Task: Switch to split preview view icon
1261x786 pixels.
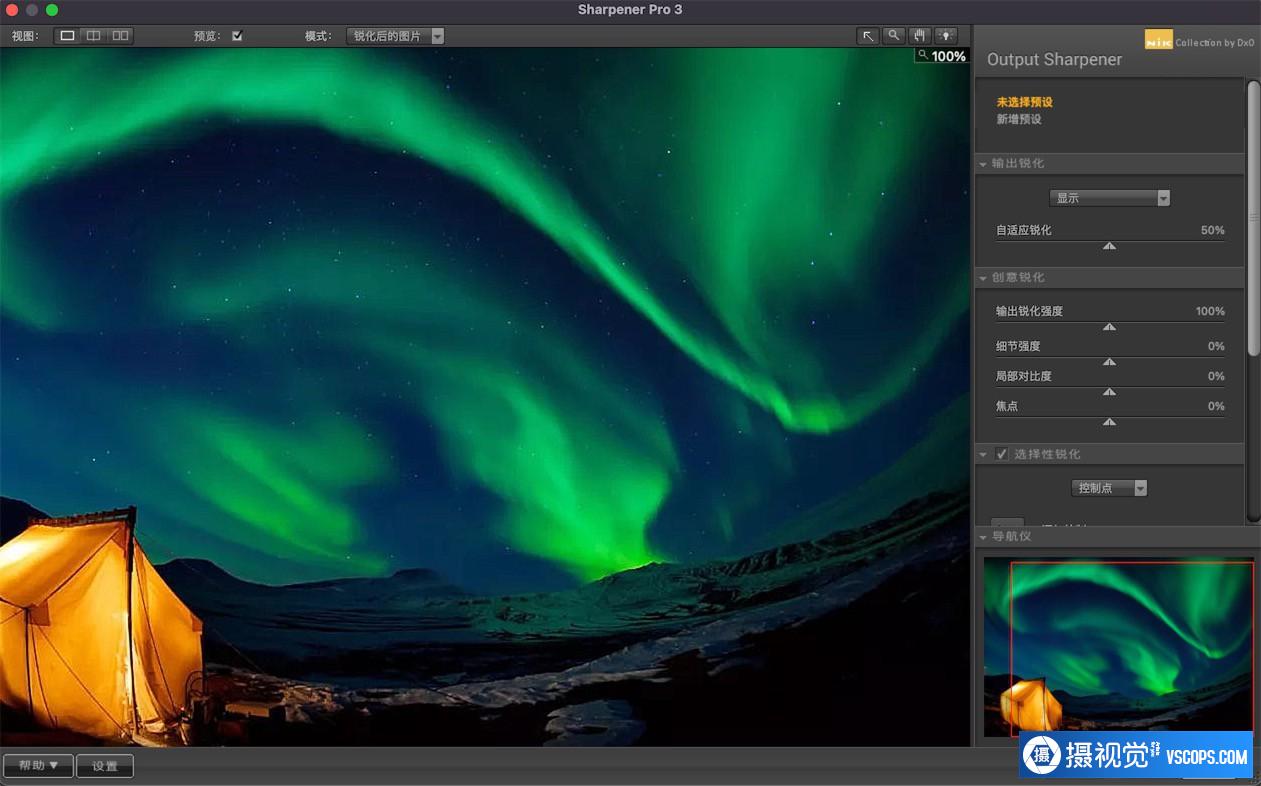Action: tap(93, 36)
